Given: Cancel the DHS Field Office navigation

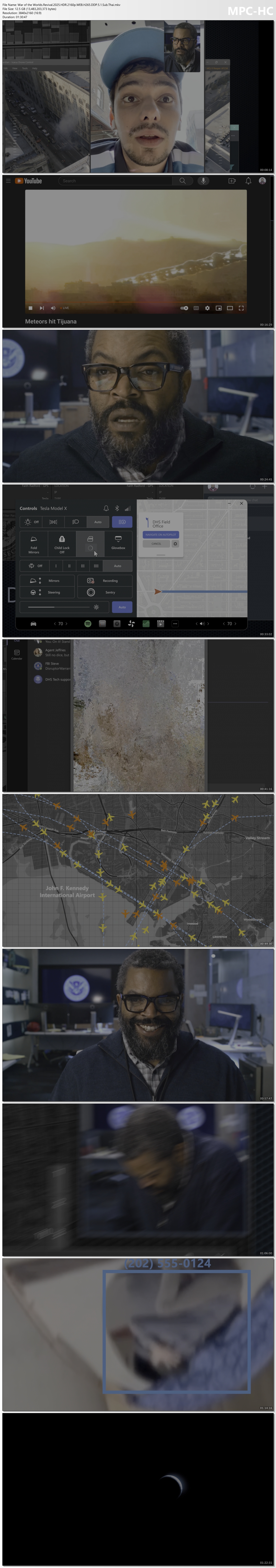Looking at the screenshot, I should click(157, 544).
